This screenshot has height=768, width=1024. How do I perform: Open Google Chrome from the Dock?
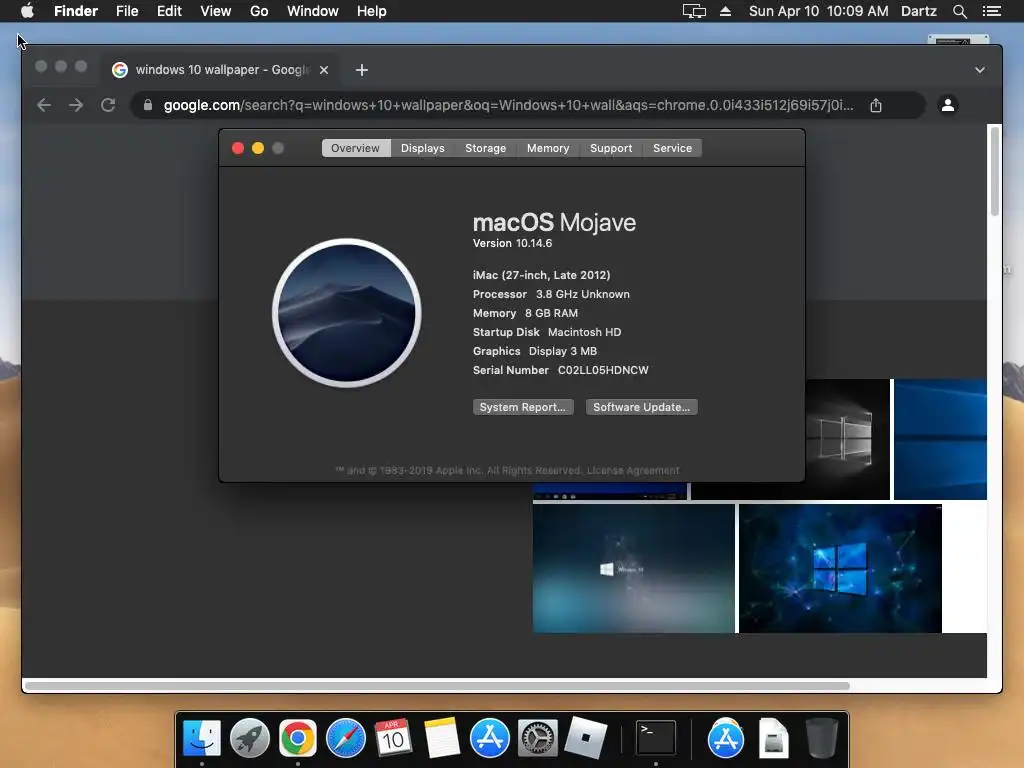point(298,739)
